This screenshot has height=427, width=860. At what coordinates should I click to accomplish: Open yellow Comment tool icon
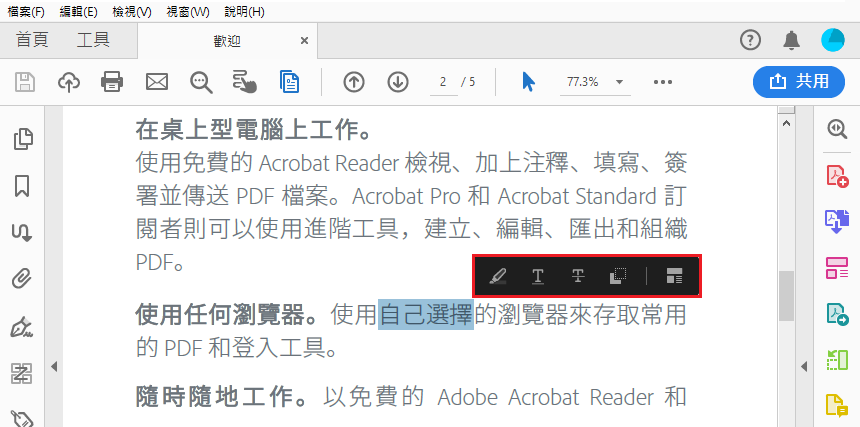click(x=837, y=406)
